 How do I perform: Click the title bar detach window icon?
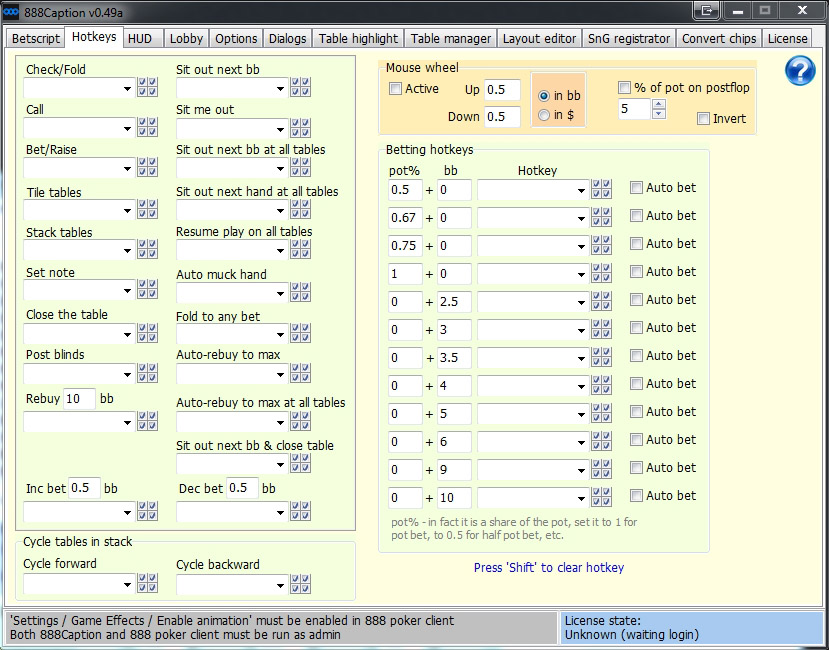click(707, 11)
